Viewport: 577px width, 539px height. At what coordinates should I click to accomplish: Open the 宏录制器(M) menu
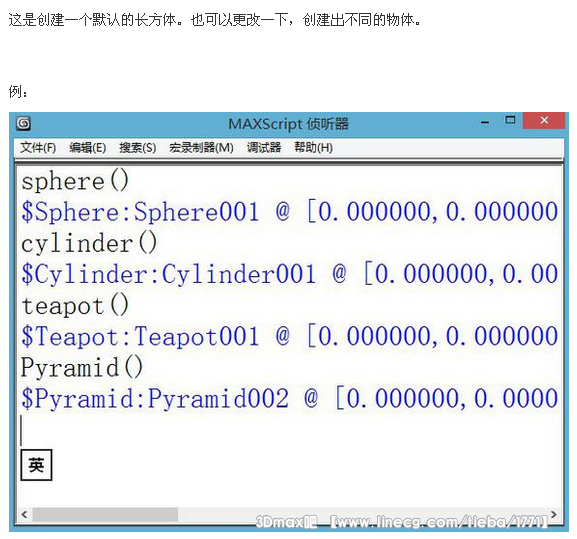click(201, 148)
